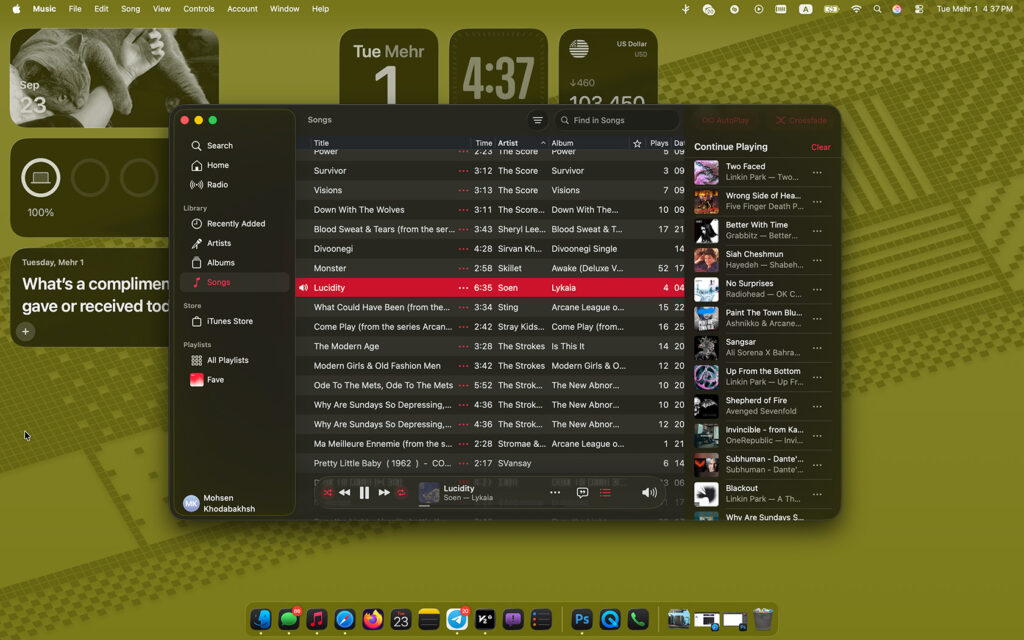This screenshot has width=1024, height=640.
Task: Skip back to the previous track
Action: point(345,493)
